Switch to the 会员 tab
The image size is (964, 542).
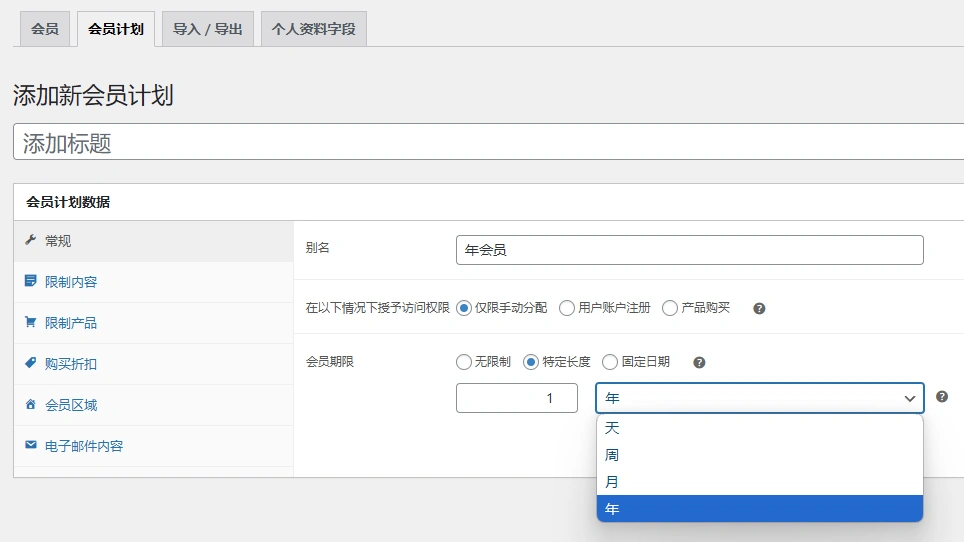click(x=45, y=29)
